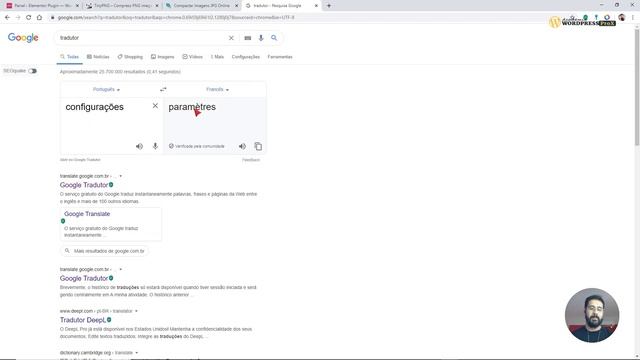Click Mais resultados de google.com.br button
The image size is (640, 360).
pyautogui.click(x=105, y=251)
